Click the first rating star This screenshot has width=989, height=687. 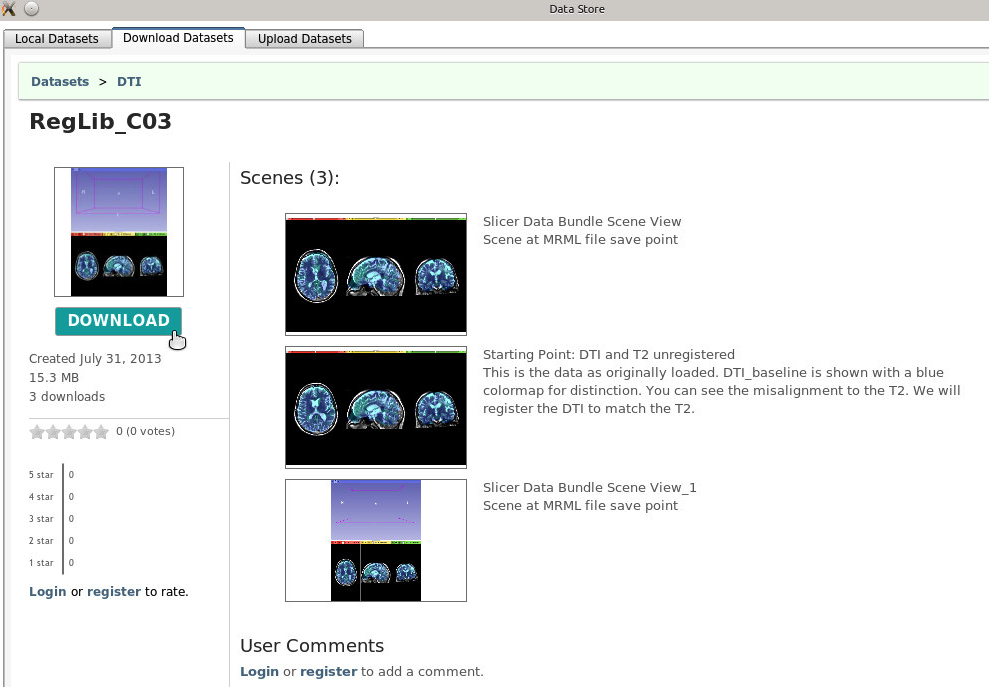pos(37,432)
